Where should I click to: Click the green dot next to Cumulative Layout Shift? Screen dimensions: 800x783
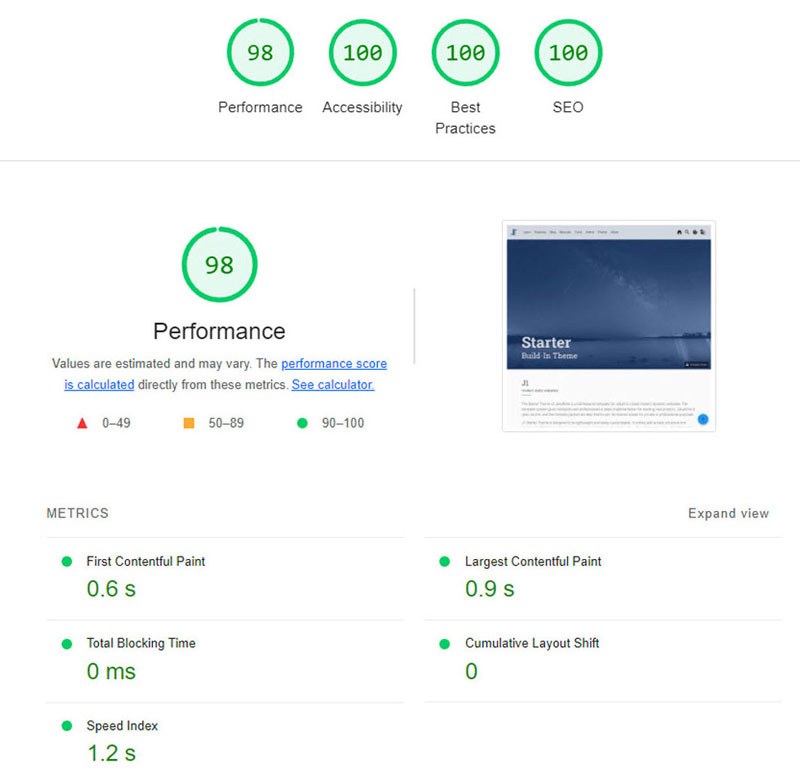(x=445, y=644)
